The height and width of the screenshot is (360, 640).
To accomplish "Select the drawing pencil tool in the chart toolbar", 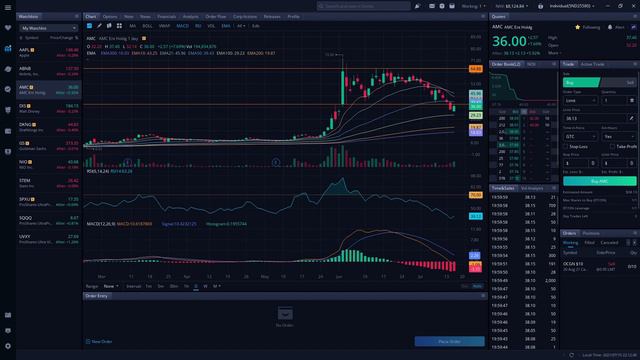I will pyautogui.click(x=99, y=26).
